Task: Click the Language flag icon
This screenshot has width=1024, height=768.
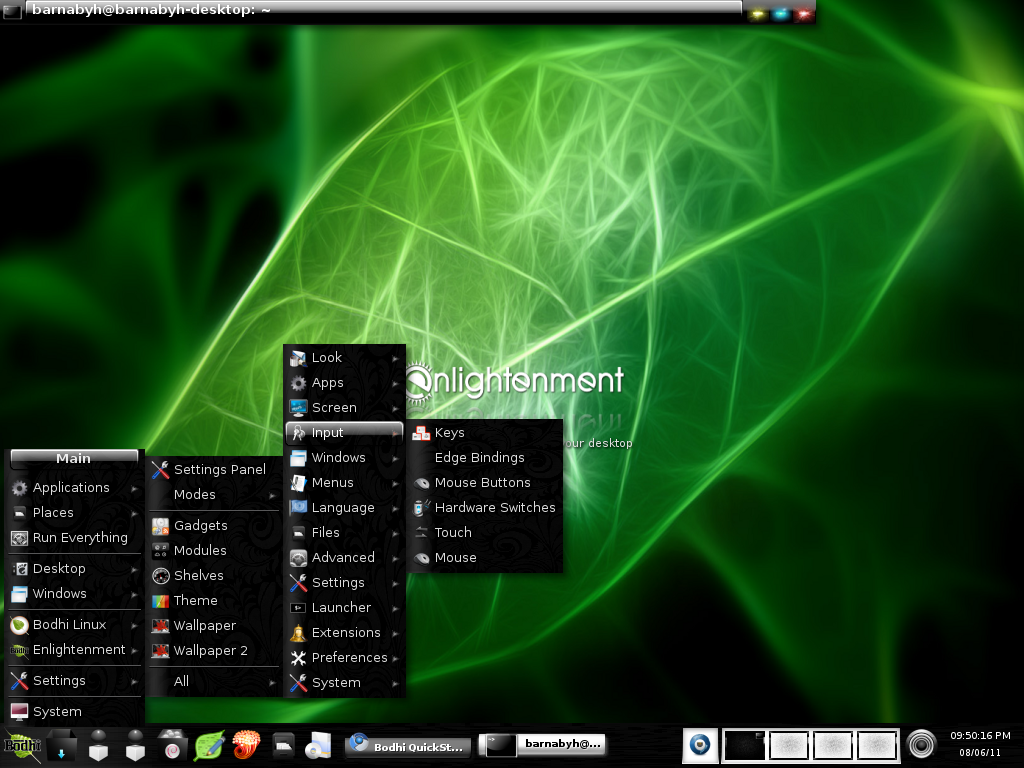Action: coord(298,507)
